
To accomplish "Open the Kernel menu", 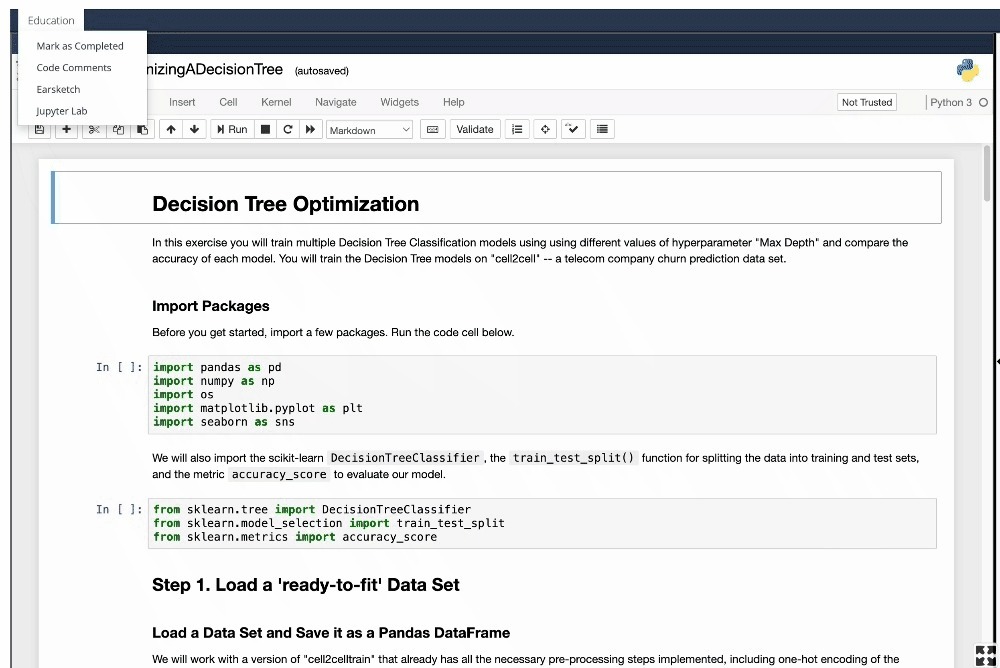I will tap(276, 102).
